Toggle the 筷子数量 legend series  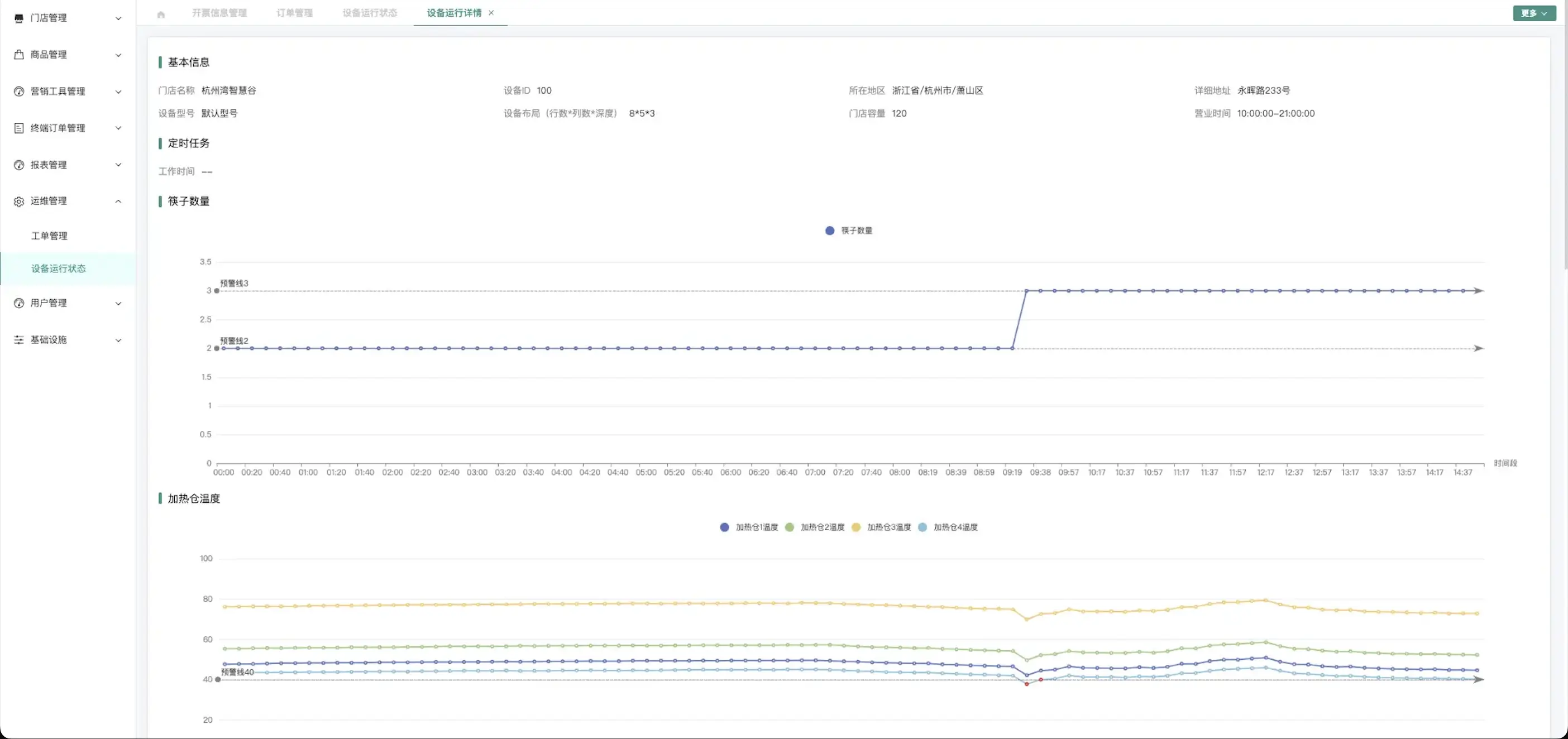[849, 231]
